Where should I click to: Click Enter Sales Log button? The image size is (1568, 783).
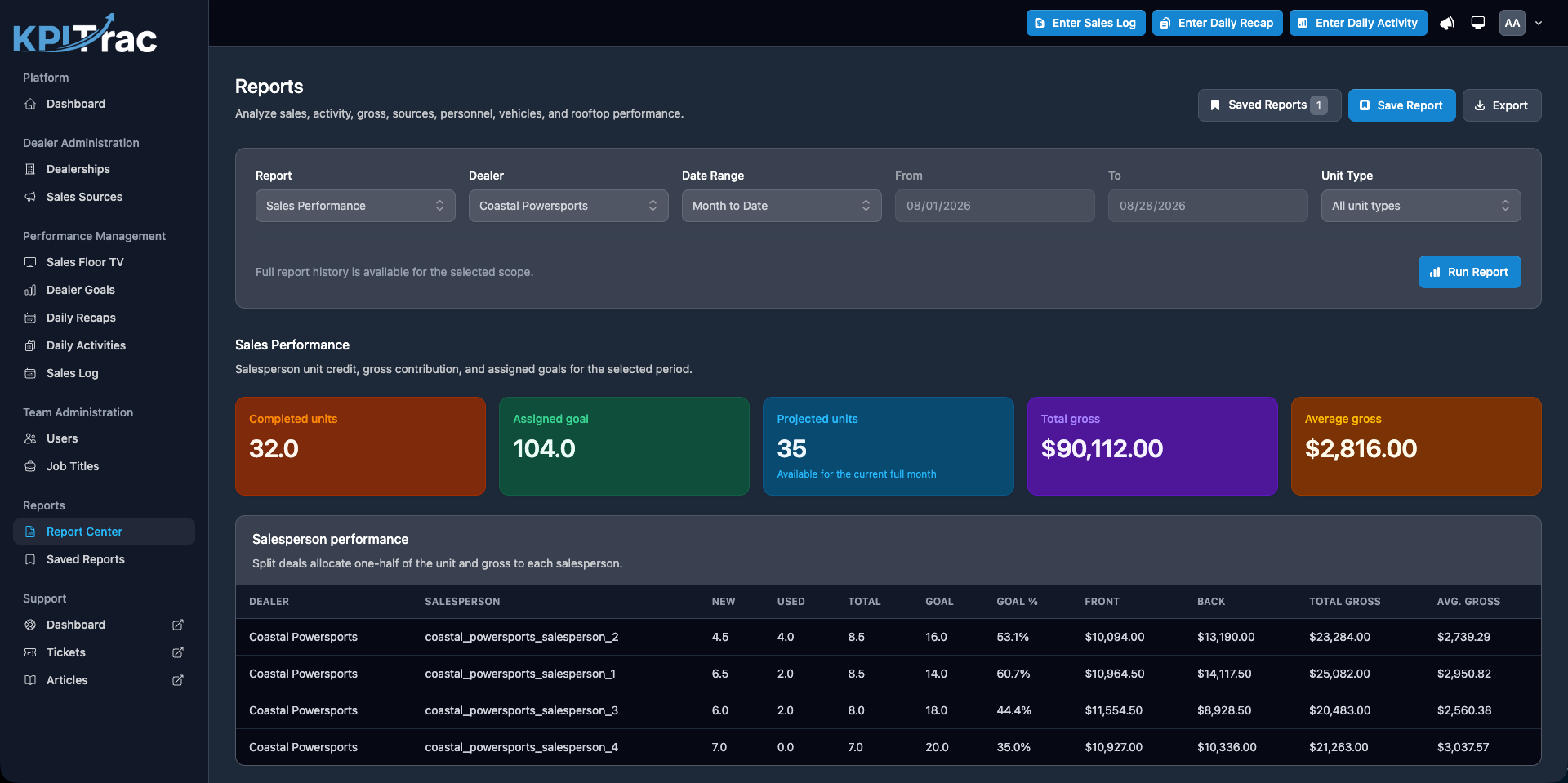1086,23
